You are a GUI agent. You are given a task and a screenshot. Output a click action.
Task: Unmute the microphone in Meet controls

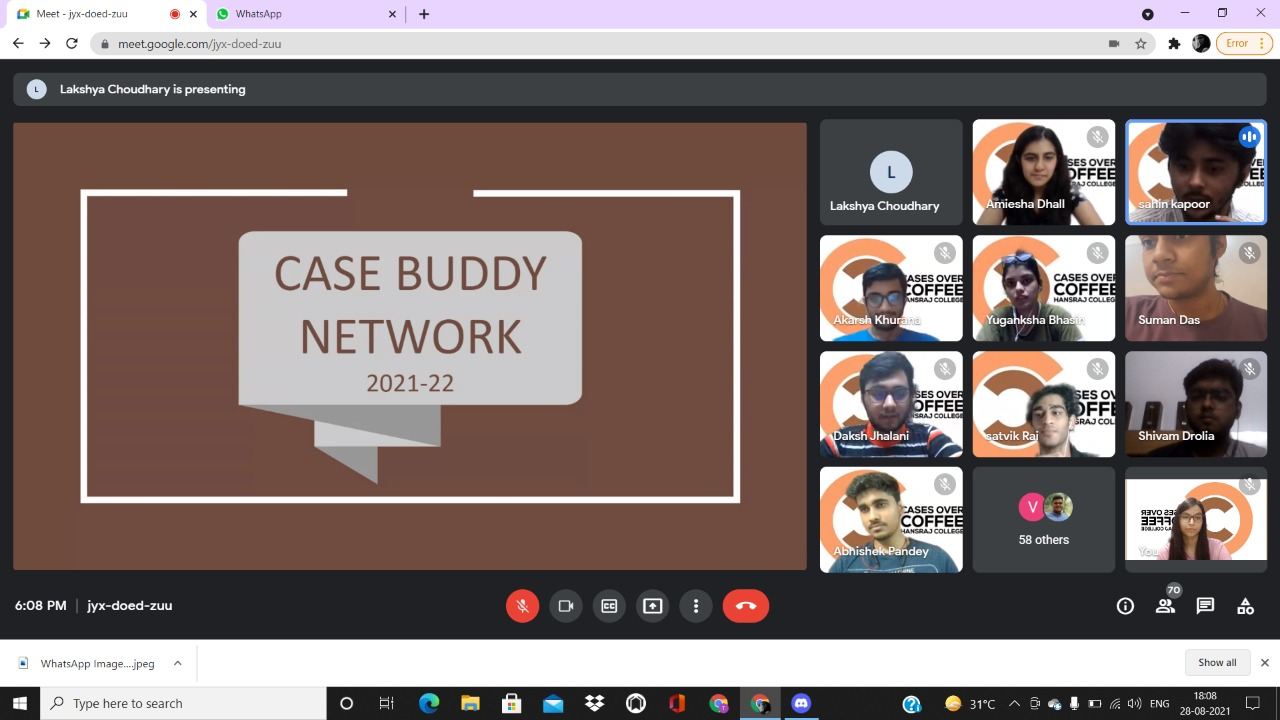tap(522, 606)
